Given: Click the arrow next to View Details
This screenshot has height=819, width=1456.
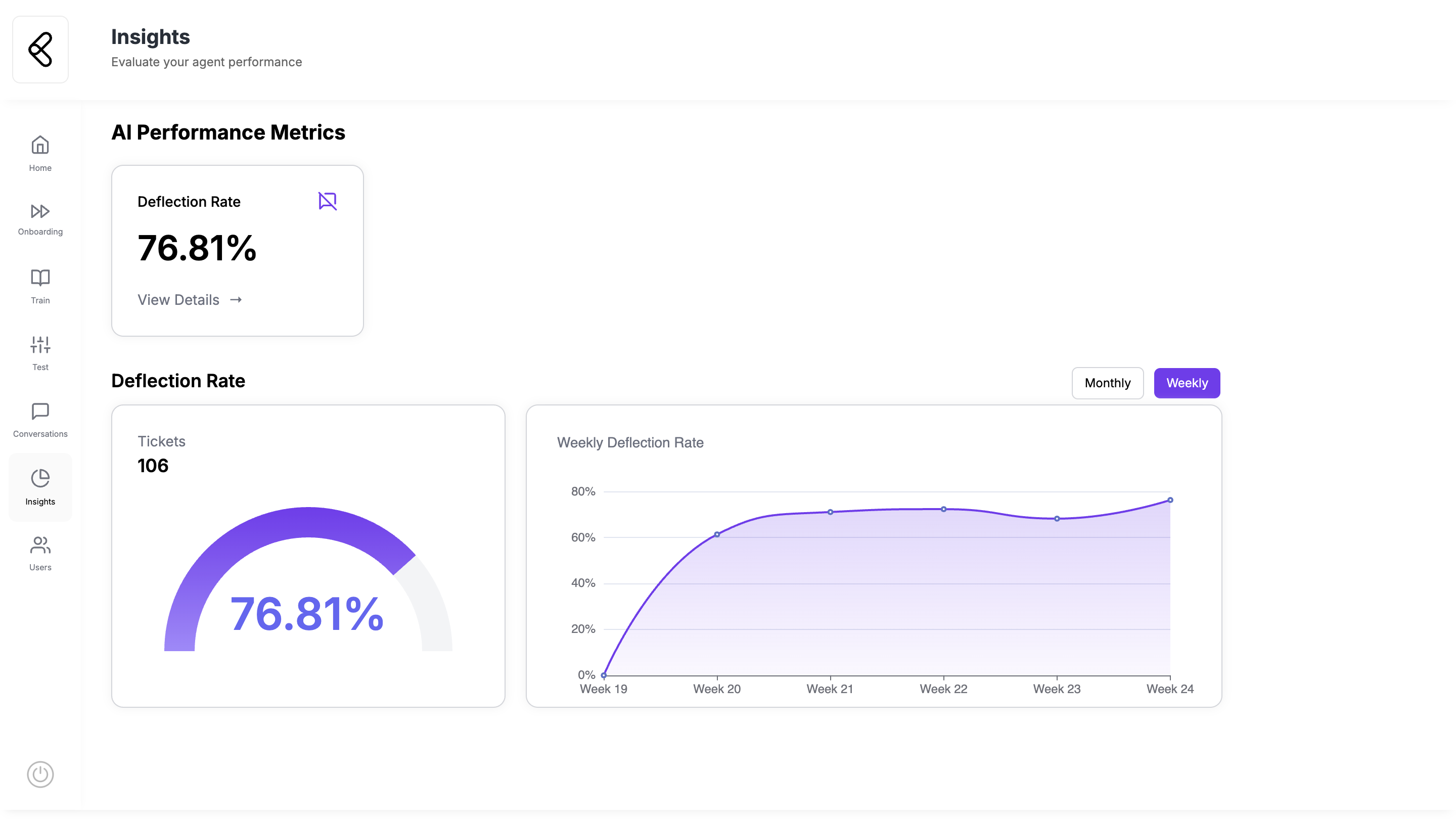Looking at the screenshot, I should click(x=236, y=300).
